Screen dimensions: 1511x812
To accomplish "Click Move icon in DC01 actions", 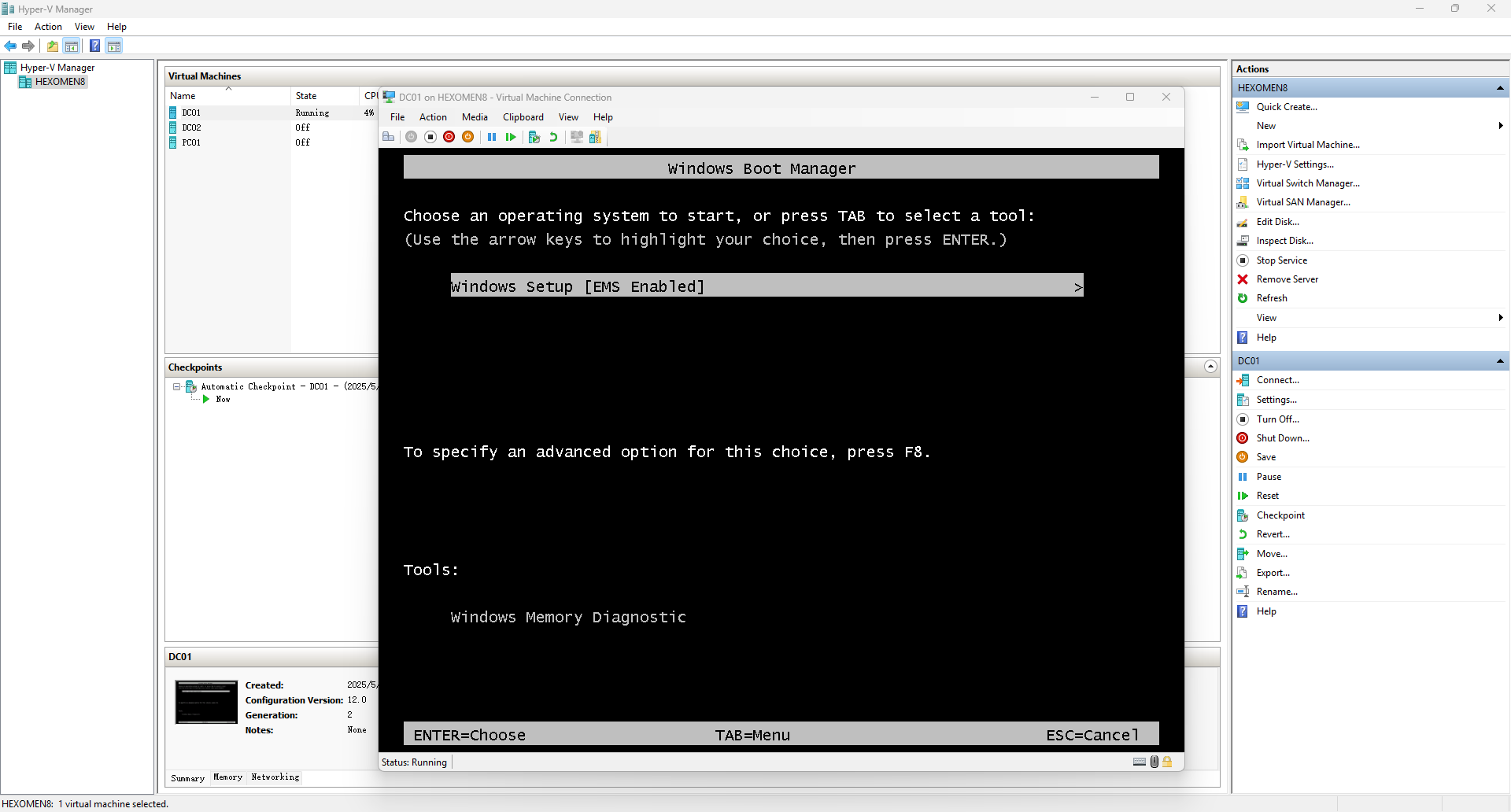I will pyautogui.click(x=1243, y=554).
